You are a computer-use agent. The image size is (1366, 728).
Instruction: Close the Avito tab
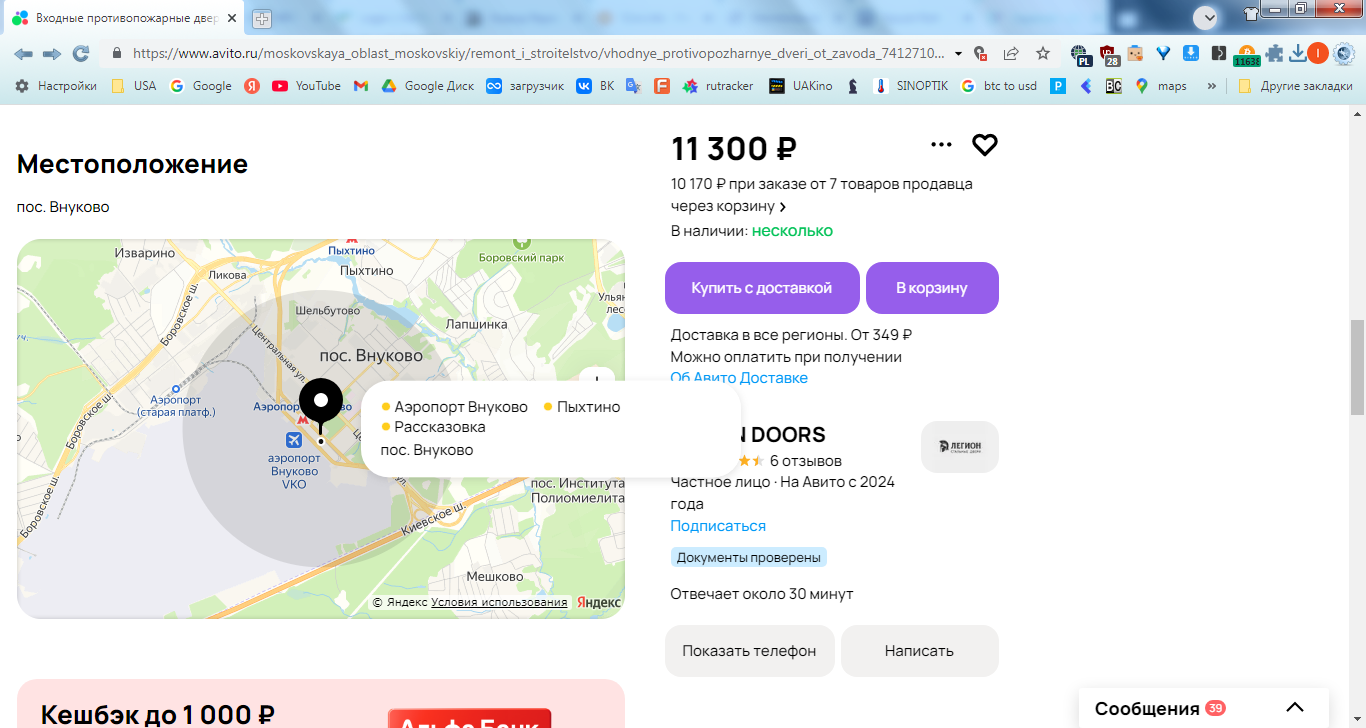click(232, 18)
